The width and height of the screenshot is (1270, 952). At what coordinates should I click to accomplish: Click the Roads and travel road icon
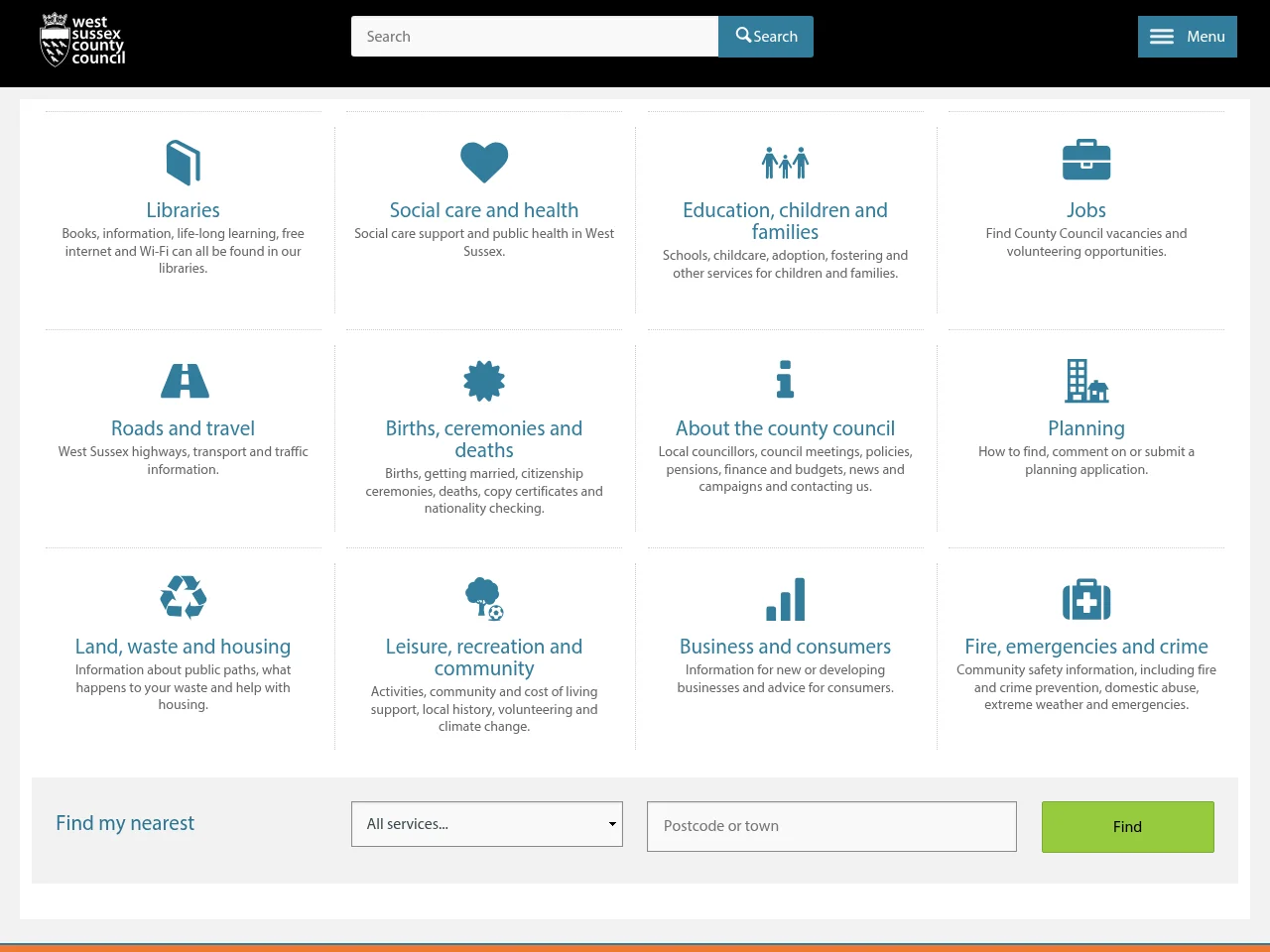[x=185, y=381]
